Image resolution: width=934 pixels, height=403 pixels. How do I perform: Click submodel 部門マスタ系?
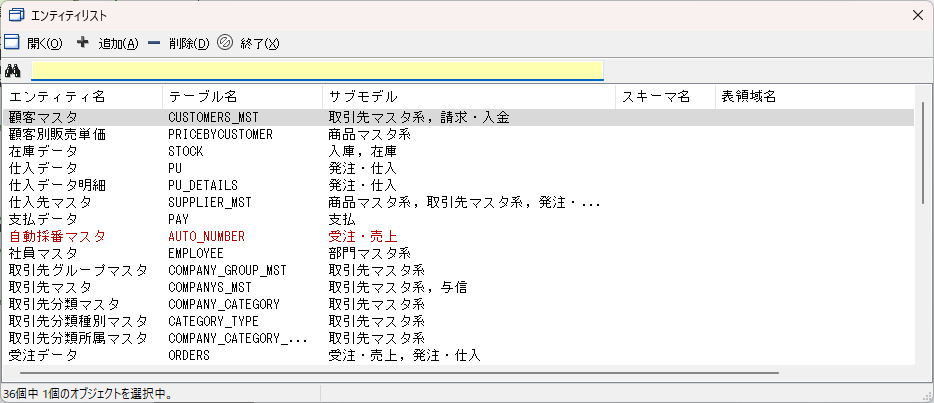pos(370,254)
